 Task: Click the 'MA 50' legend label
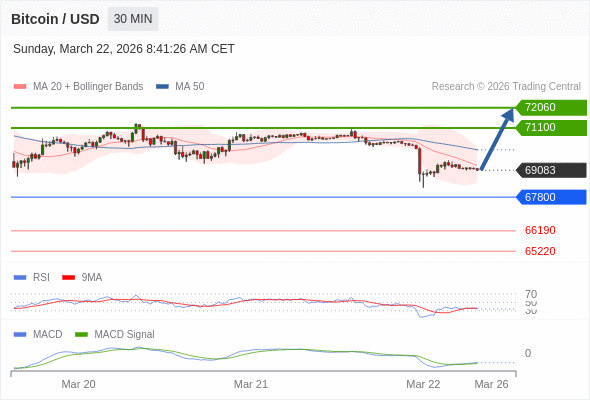(x=190, y=87)
